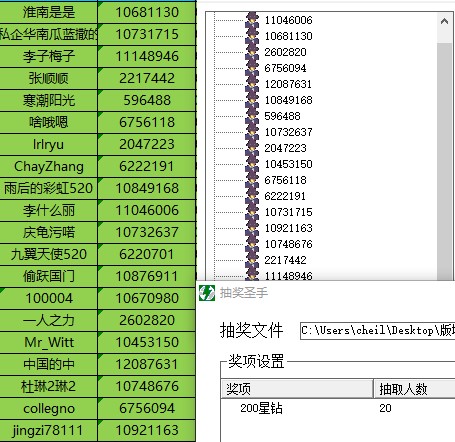Viewport: 455px width, 442px height.
Task: Select winner list entry 596488
Action: 282,116
